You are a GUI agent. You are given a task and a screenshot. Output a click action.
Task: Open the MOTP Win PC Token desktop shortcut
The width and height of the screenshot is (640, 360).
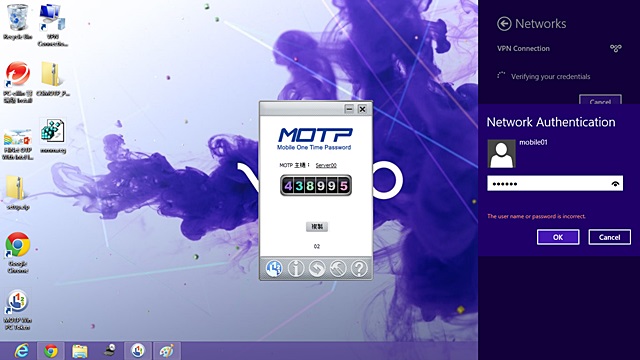coord(18,310)
